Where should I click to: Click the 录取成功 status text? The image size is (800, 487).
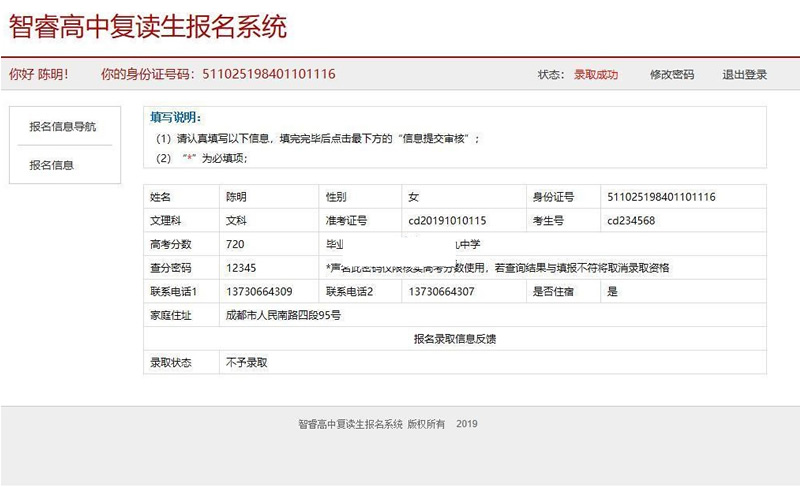pos(595,74)
